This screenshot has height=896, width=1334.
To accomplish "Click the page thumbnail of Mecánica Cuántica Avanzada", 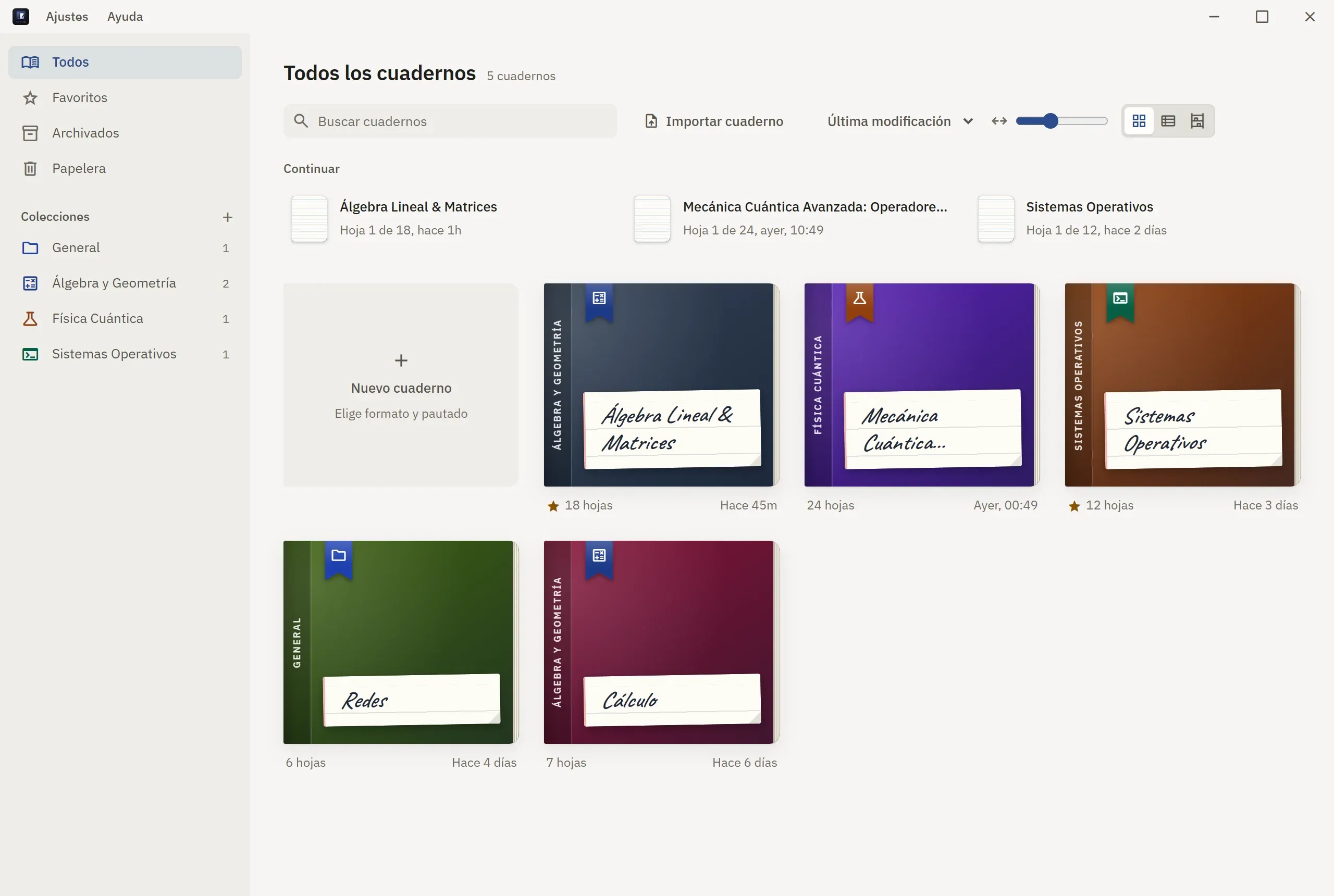I will pyautogui.click(x=652, y=219).
